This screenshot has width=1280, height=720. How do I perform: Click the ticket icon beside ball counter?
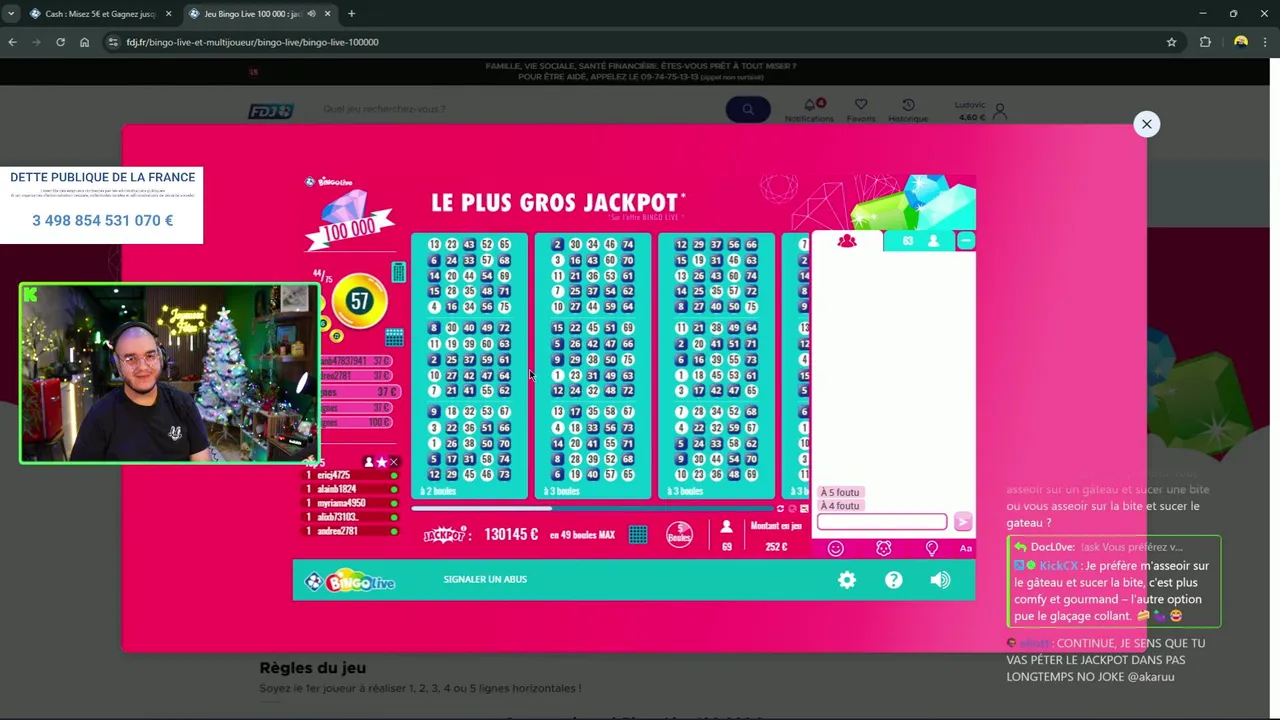point(399,272)
